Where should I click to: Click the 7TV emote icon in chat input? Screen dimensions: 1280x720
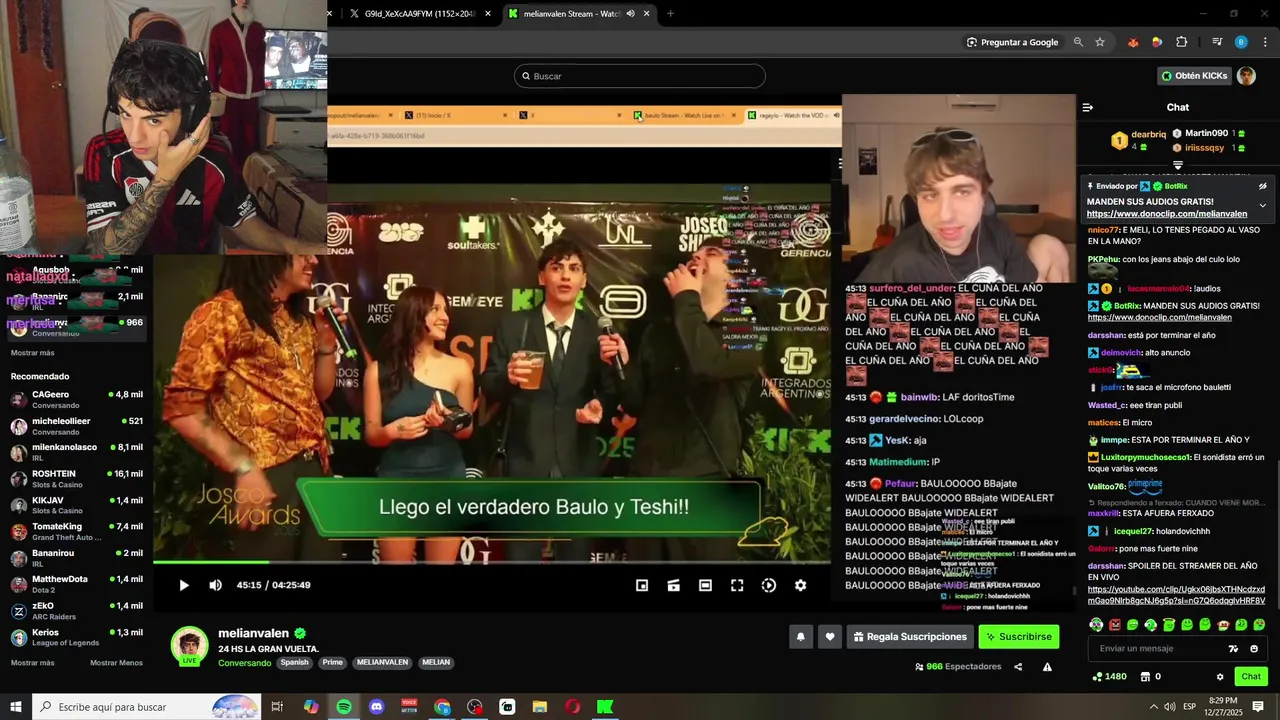tap(1233, 649)
